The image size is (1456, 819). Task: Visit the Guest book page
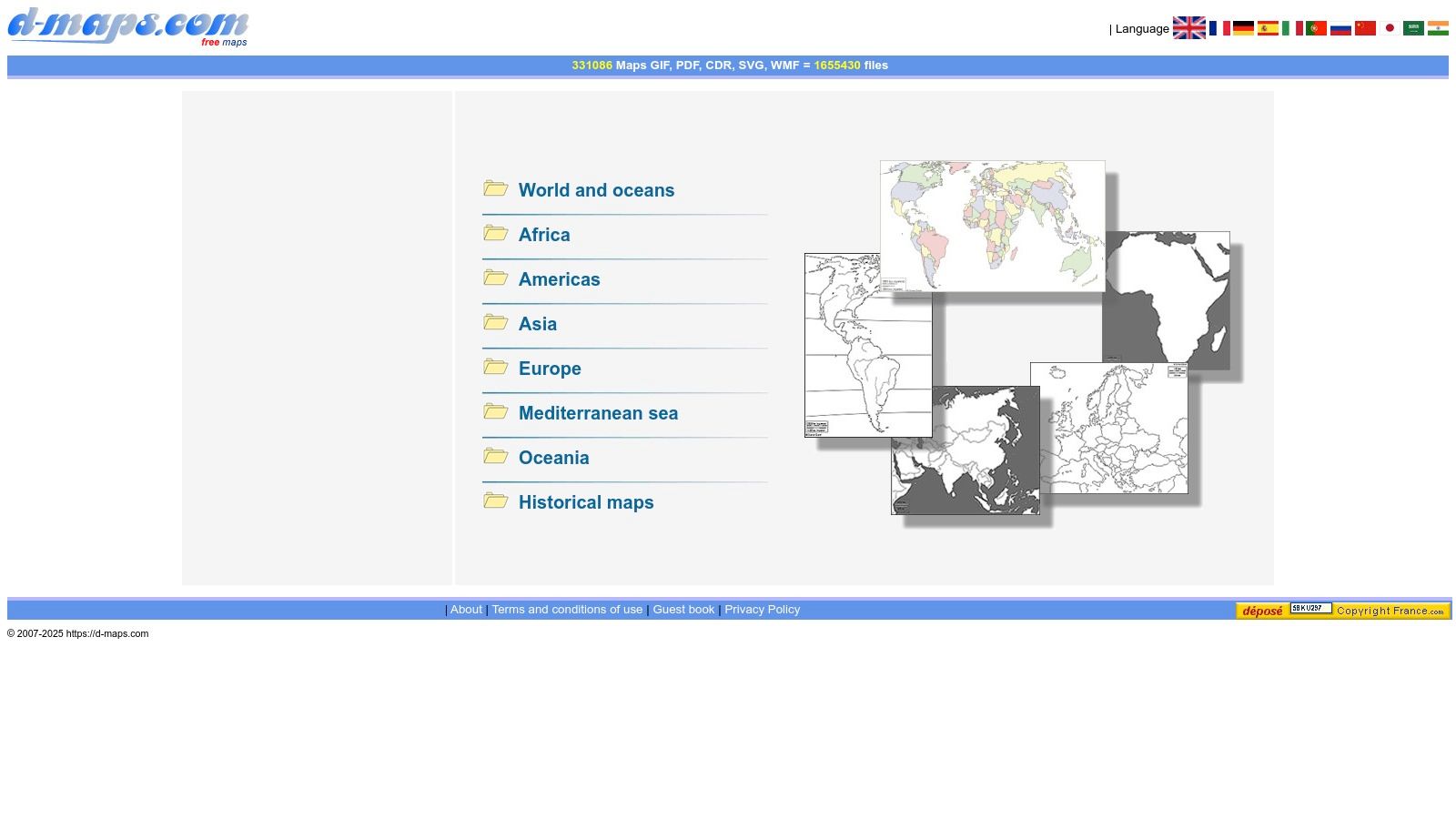coord(682,609)
